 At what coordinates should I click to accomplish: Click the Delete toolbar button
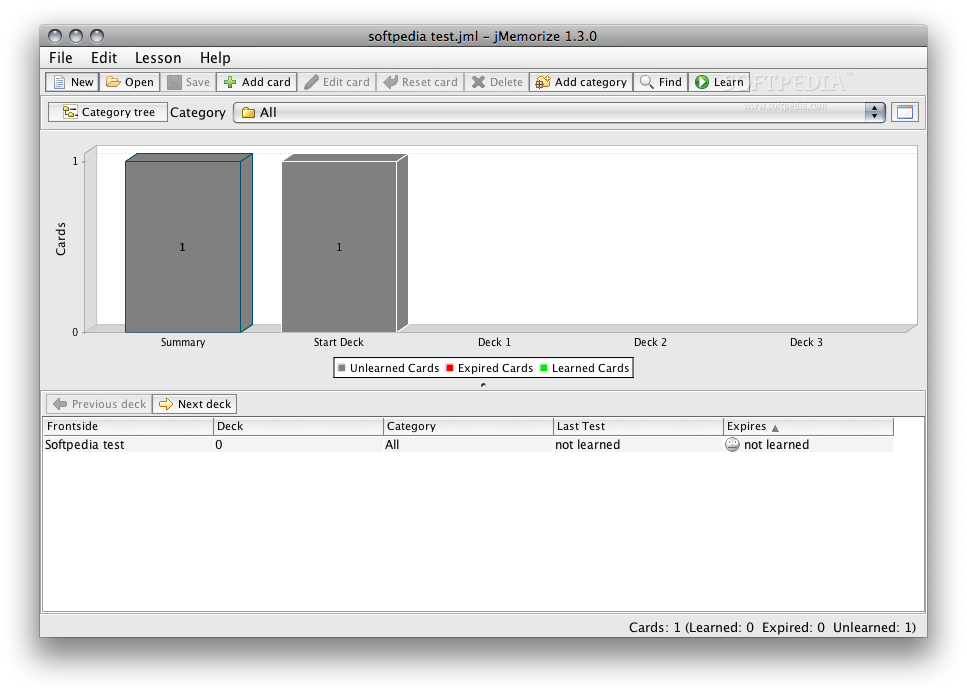click(496, 82)
